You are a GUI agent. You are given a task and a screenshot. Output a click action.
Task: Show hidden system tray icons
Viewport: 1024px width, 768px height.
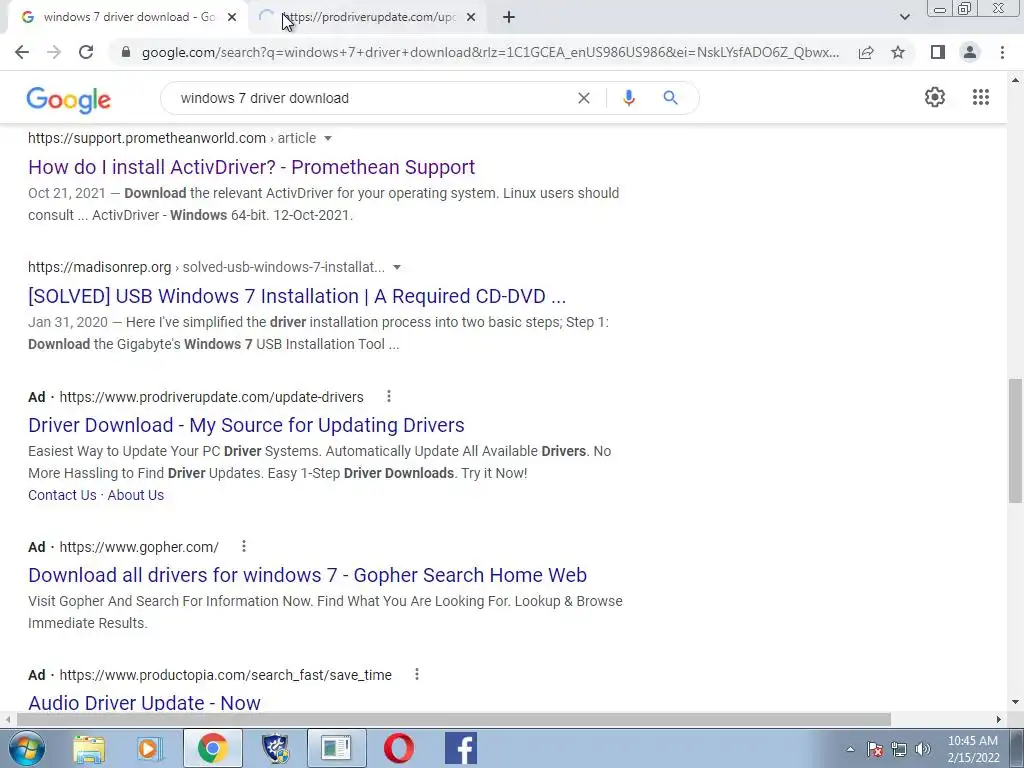pos(850,749)
